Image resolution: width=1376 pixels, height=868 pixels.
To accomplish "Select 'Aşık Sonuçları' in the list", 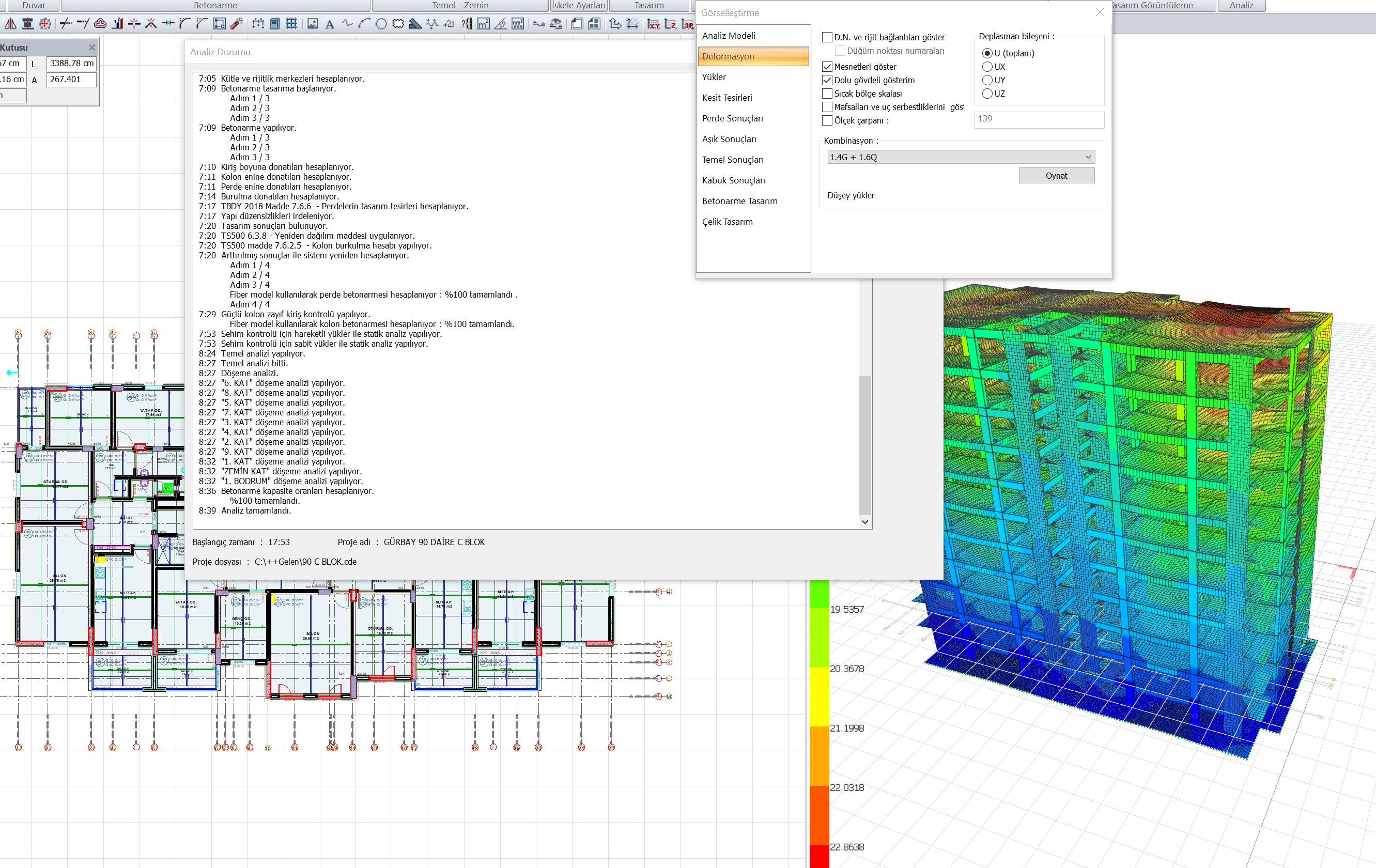I will pyautogui.click(x=753, y=139).
